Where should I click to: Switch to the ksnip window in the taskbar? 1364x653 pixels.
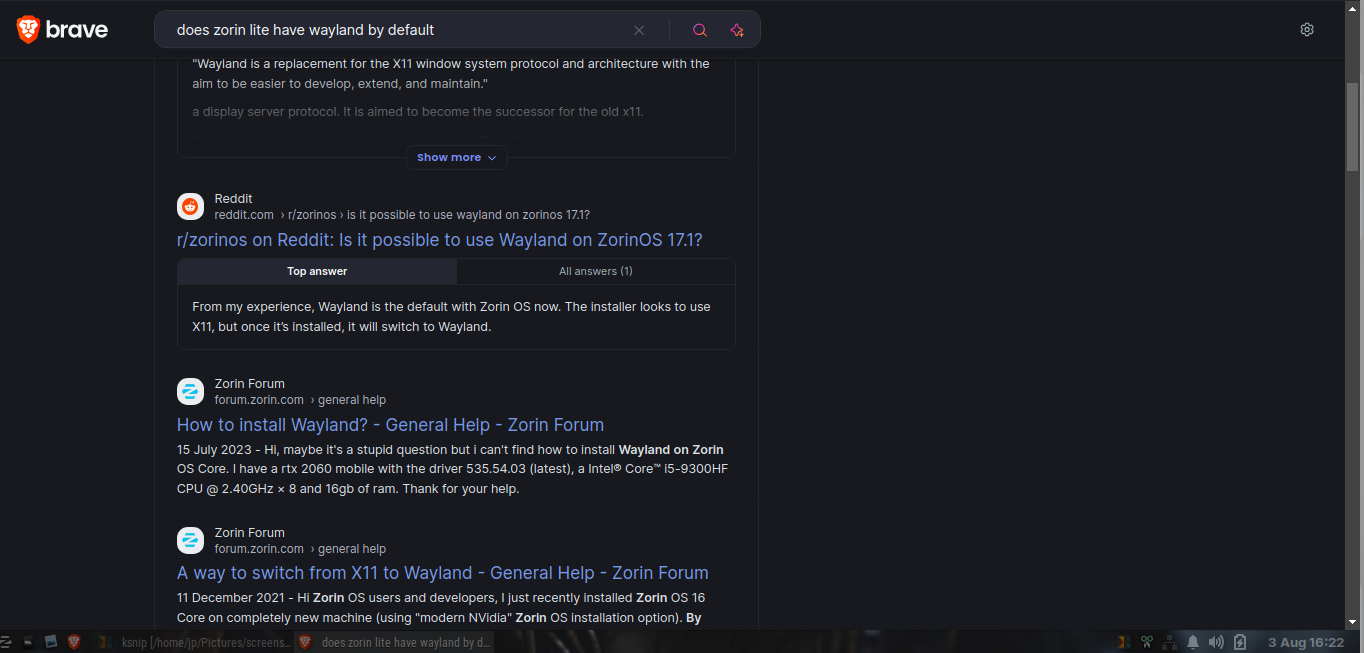click(196, 642)
